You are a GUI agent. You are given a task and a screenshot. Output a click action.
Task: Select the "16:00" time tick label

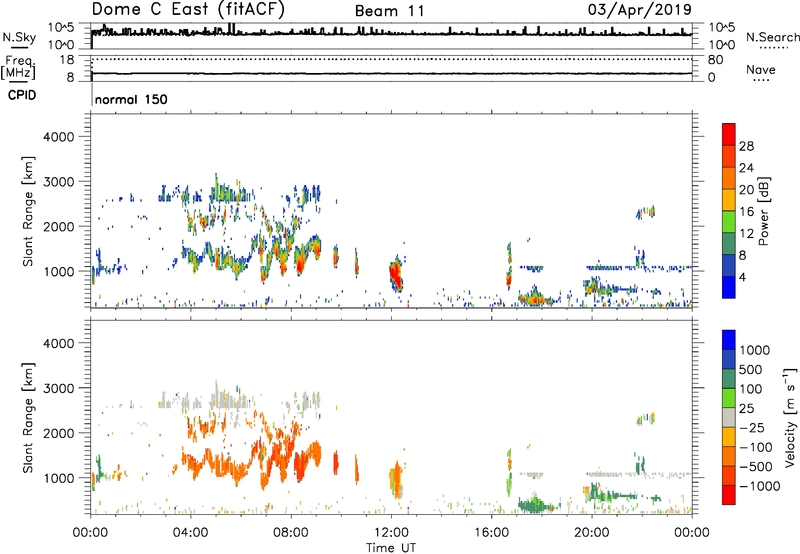tap(491, 533)
